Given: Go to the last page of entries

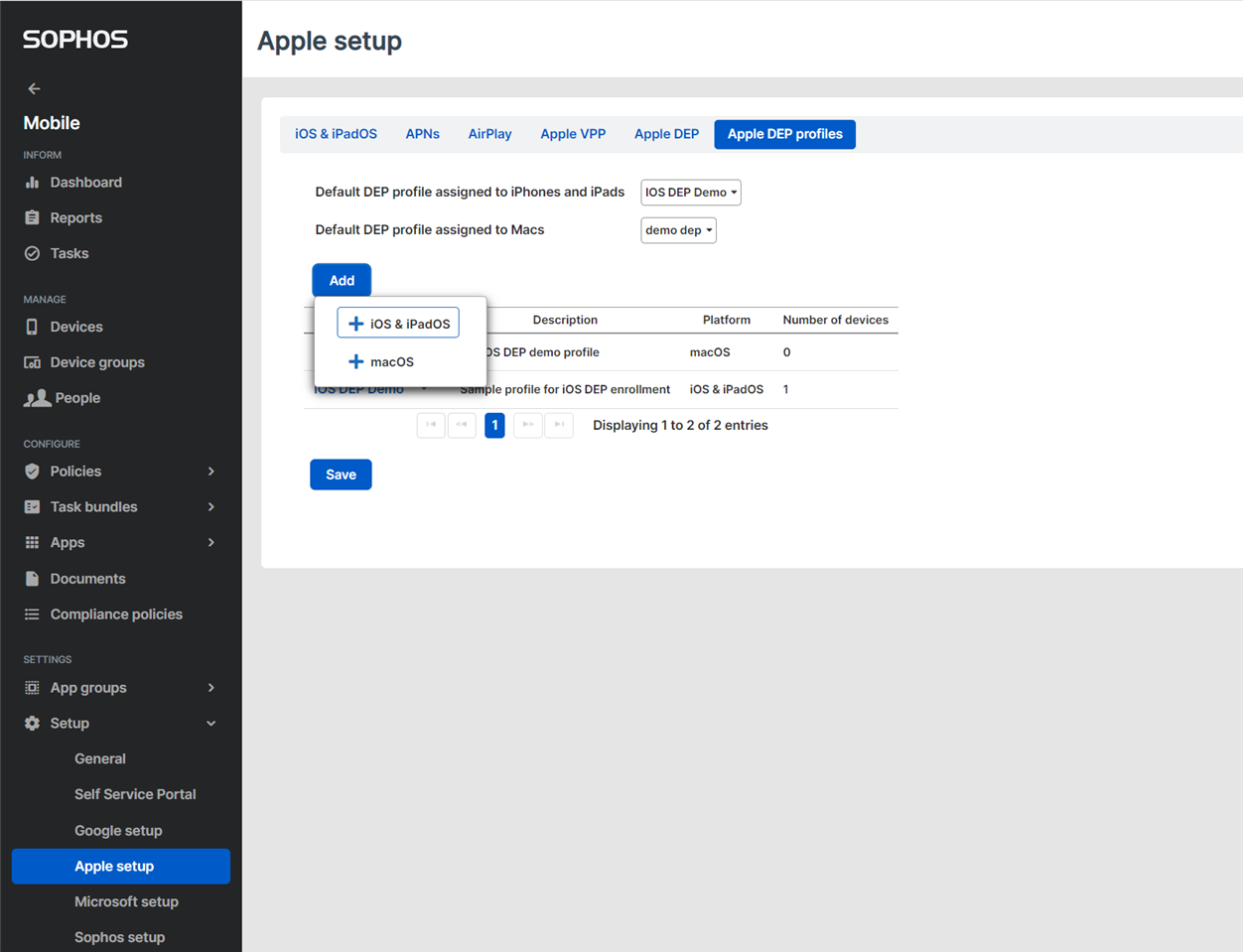Looking at the screenshot, I should [559, 425].
